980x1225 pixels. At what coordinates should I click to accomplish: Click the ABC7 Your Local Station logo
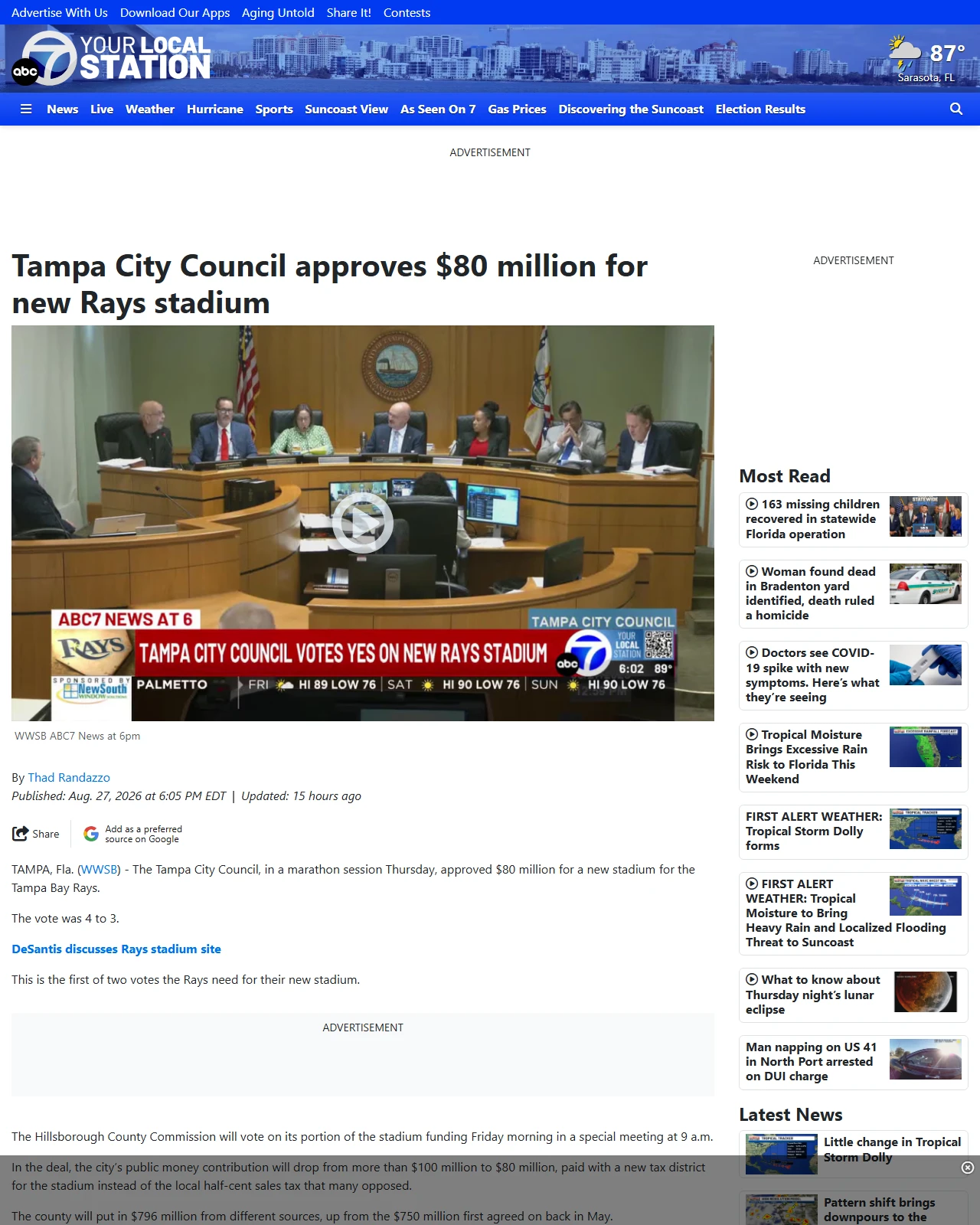tap(111, 58)
